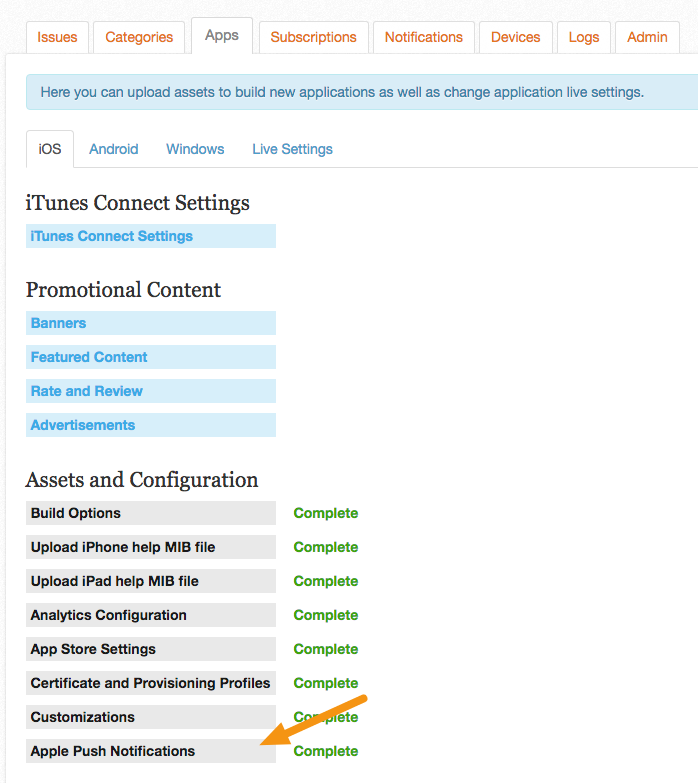Viewport: 698px width, 783px height.
Task: Open Certificate and Provisioning Profiles
Action: click(x=151, y=683)
